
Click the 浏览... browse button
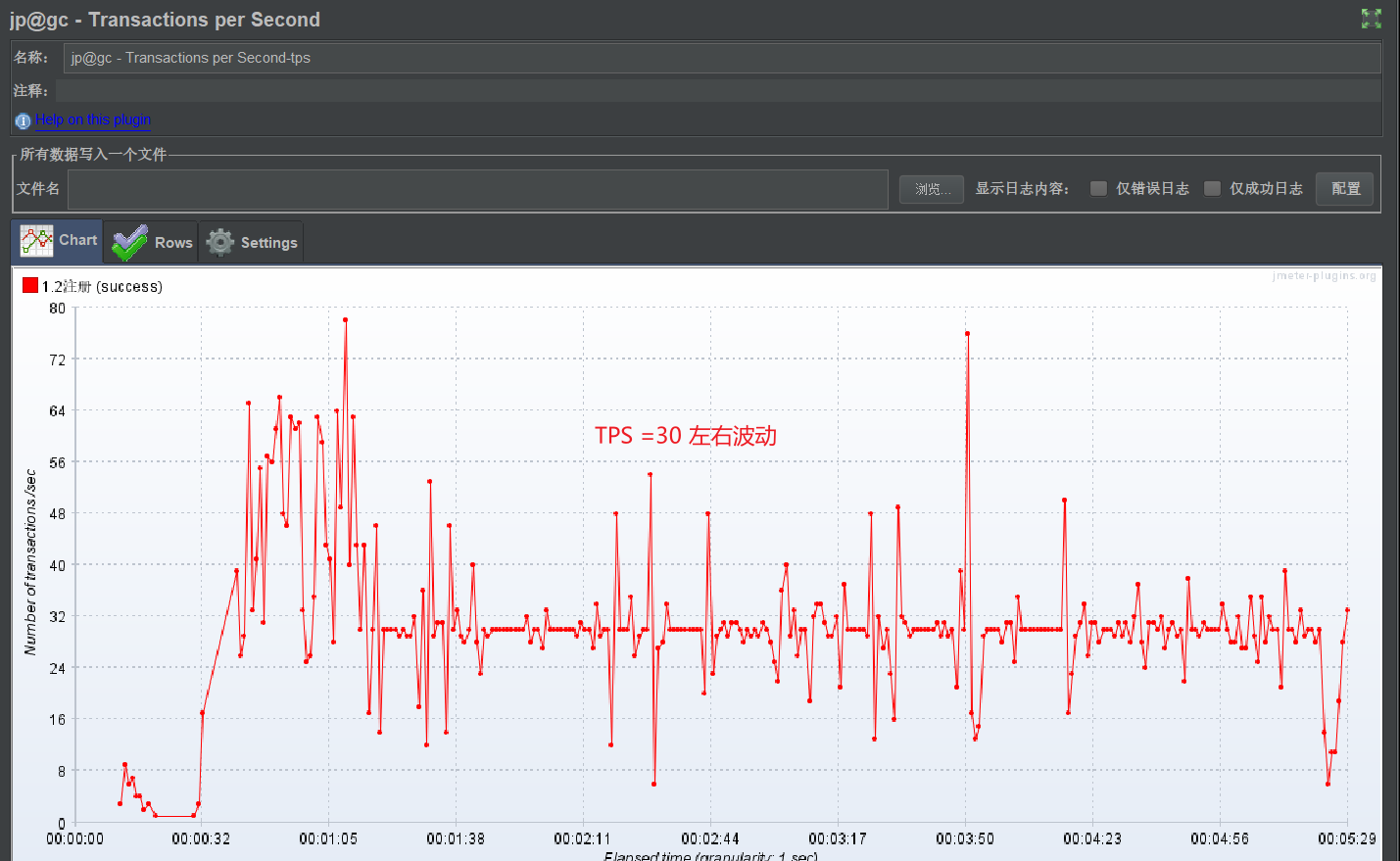[932, 189]
